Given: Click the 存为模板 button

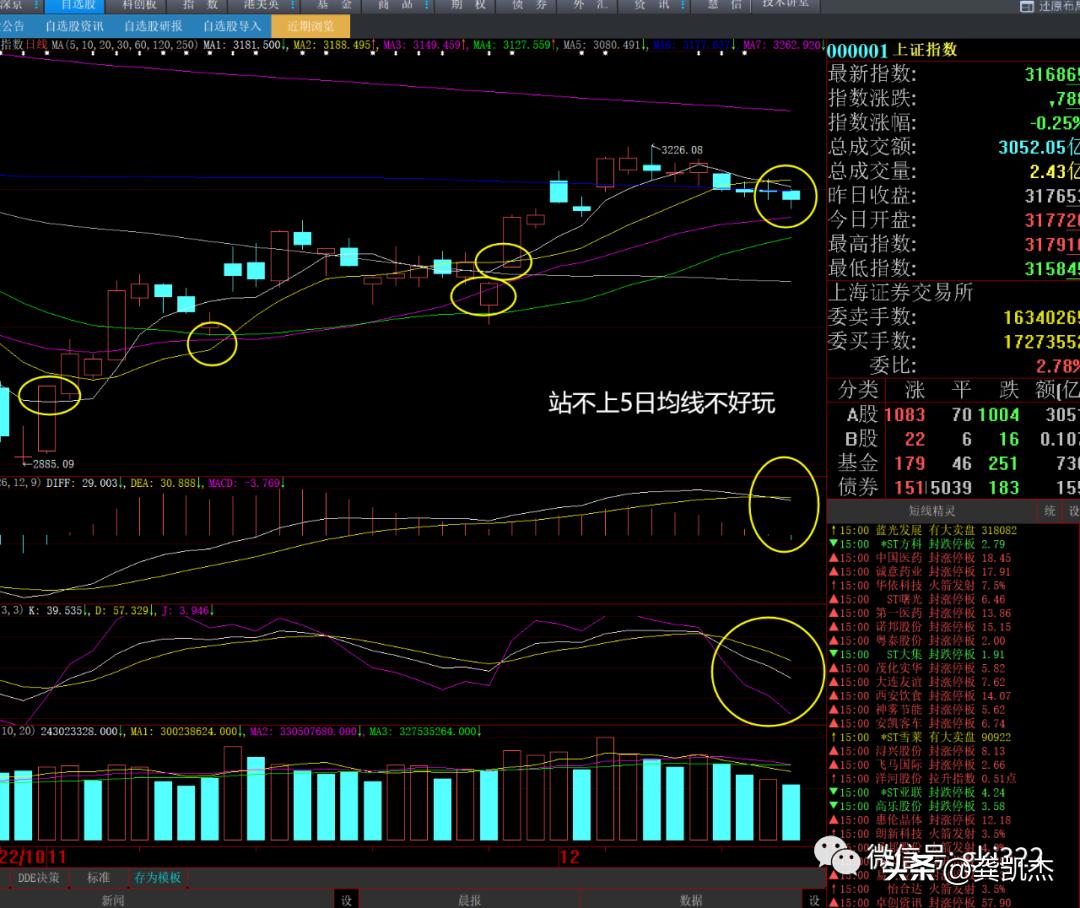Looking at the screenshot, I should pyautogui.click(x=158, y=878).
